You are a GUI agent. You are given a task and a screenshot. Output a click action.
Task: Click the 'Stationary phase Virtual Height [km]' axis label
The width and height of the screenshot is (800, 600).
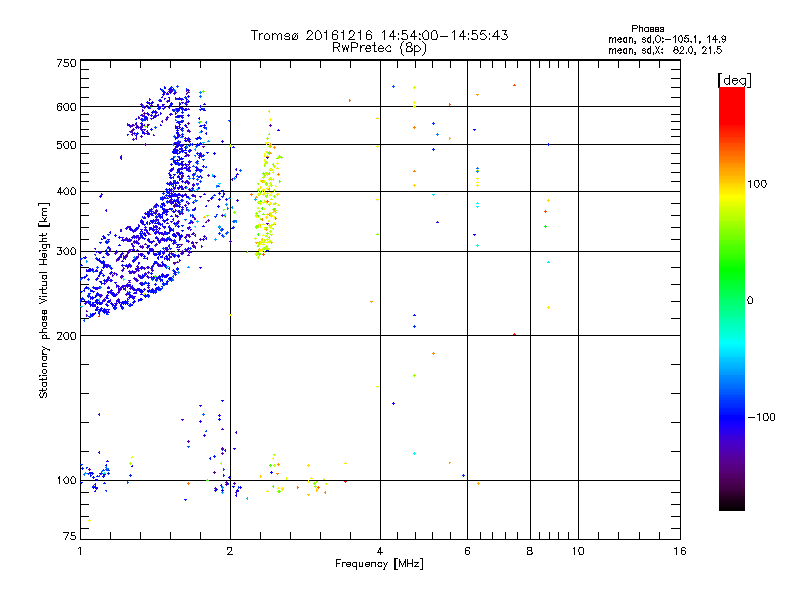(44, 300)
